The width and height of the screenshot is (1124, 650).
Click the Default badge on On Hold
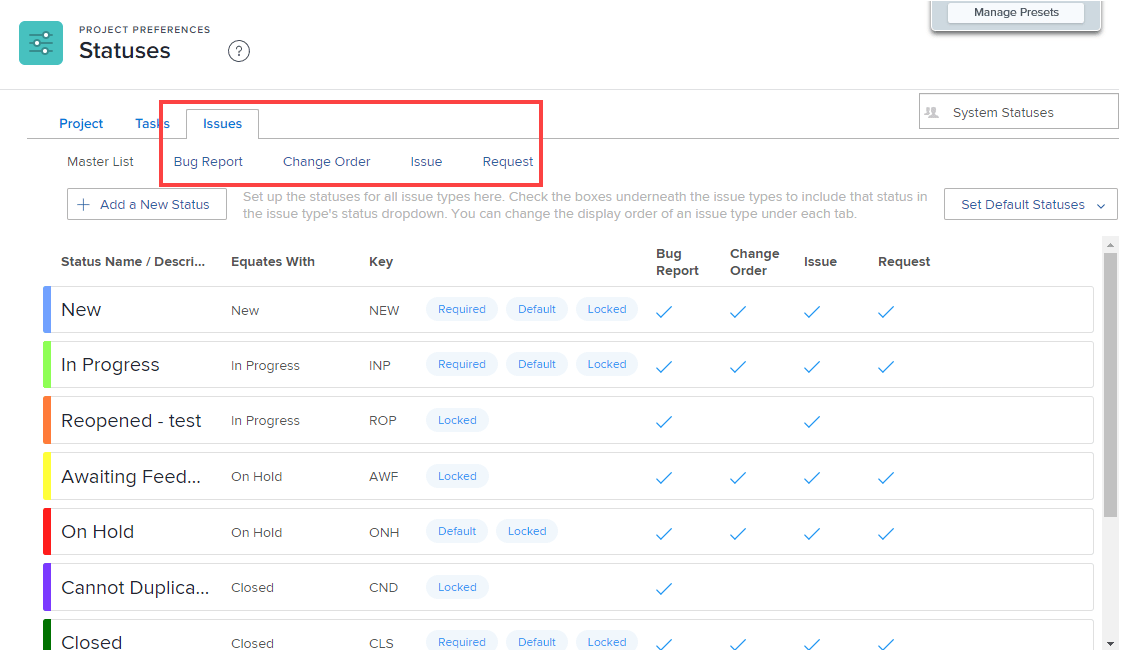point(456,531)
